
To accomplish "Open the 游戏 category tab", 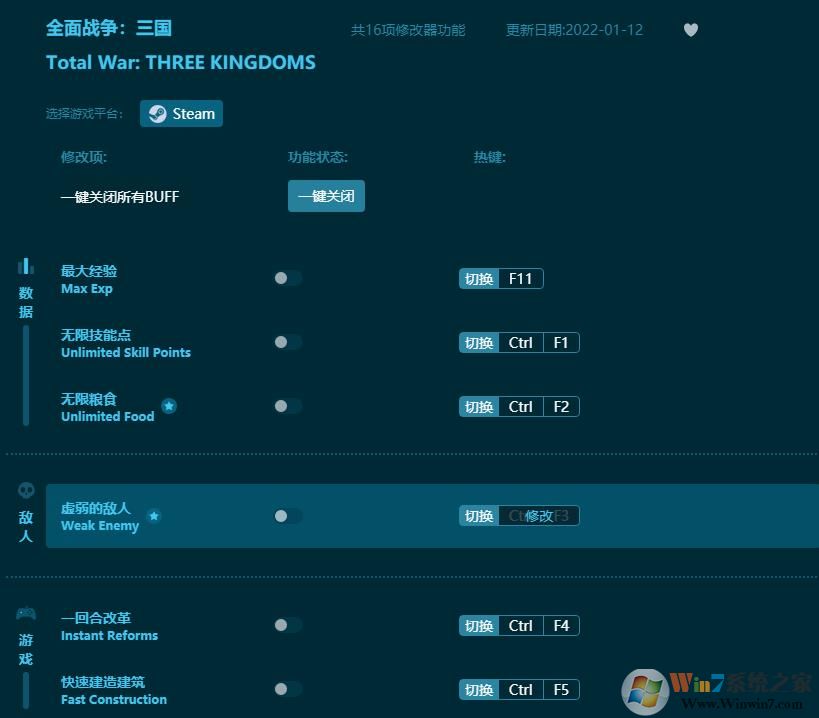I will 25,647.
